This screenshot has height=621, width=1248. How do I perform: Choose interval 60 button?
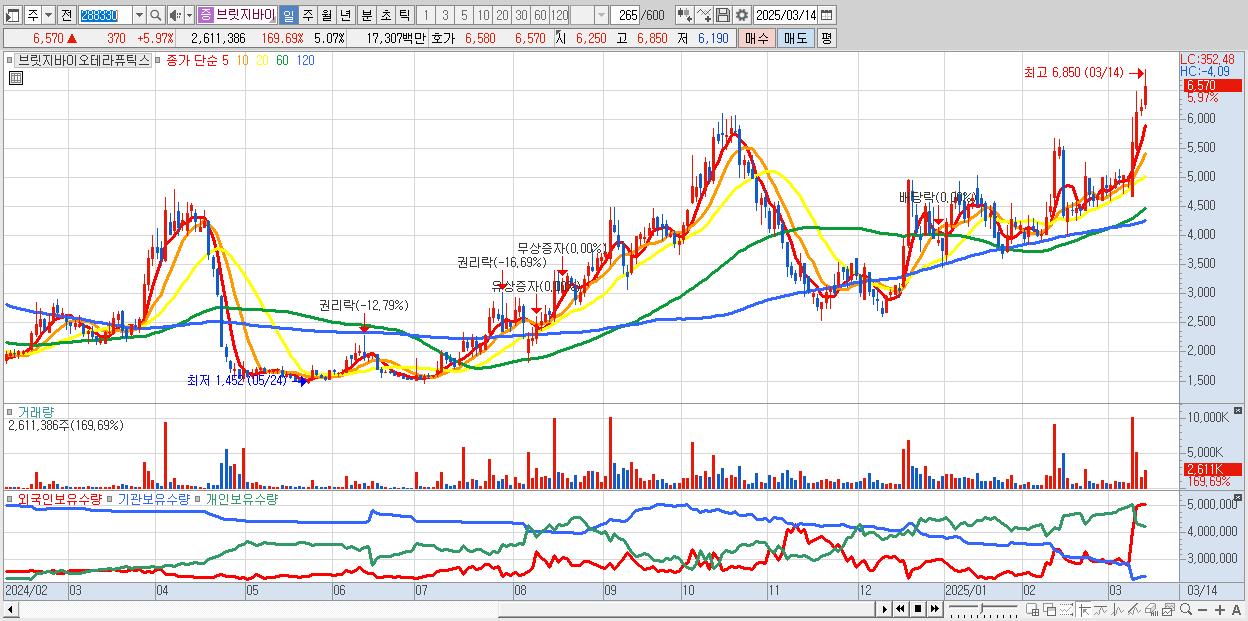click(x=540, y=16)
